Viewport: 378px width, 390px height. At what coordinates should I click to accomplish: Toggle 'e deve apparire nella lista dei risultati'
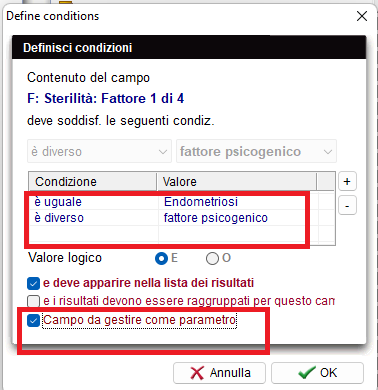(x=33, y=284)
